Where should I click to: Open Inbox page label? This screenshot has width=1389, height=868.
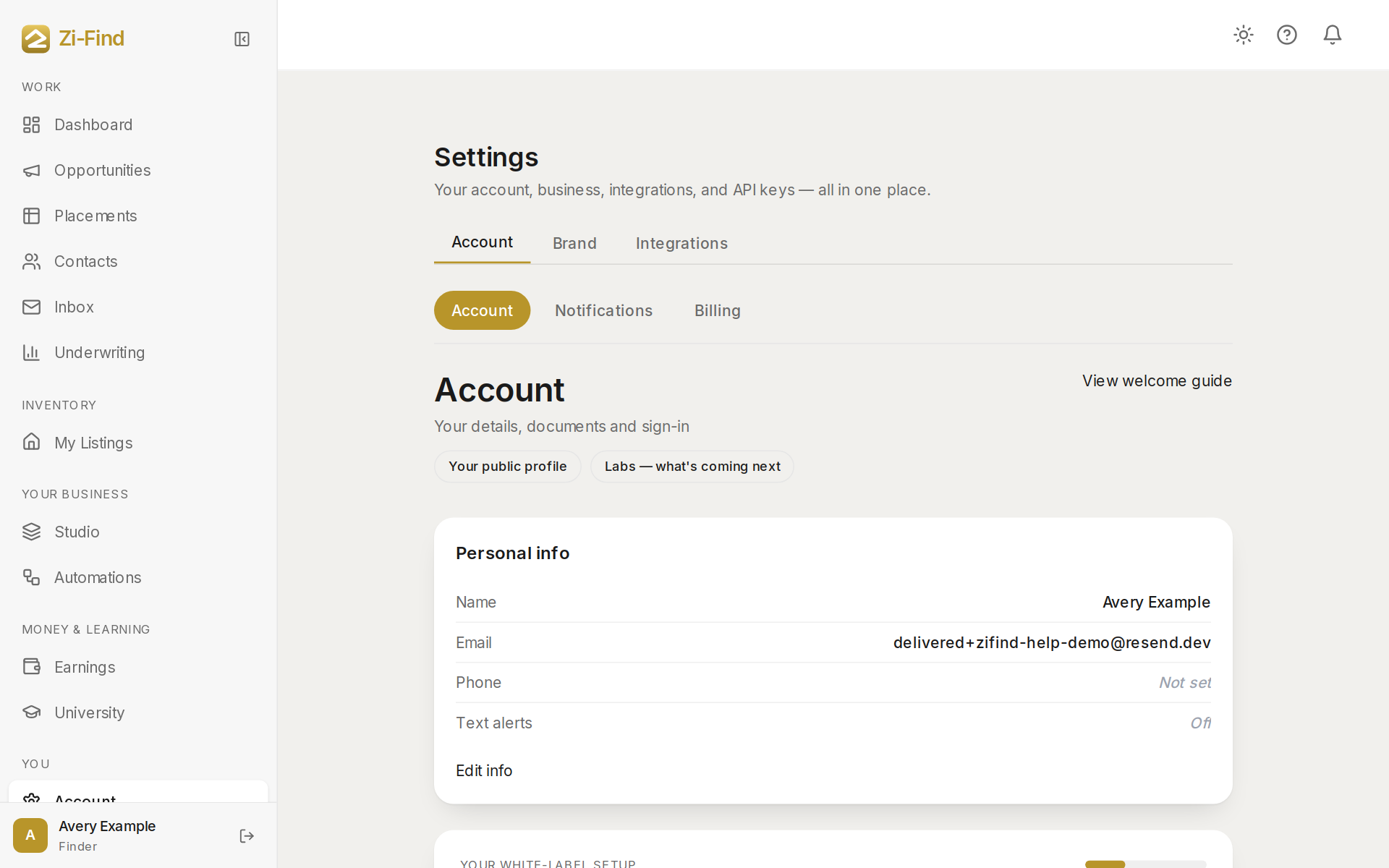(74, 307)
